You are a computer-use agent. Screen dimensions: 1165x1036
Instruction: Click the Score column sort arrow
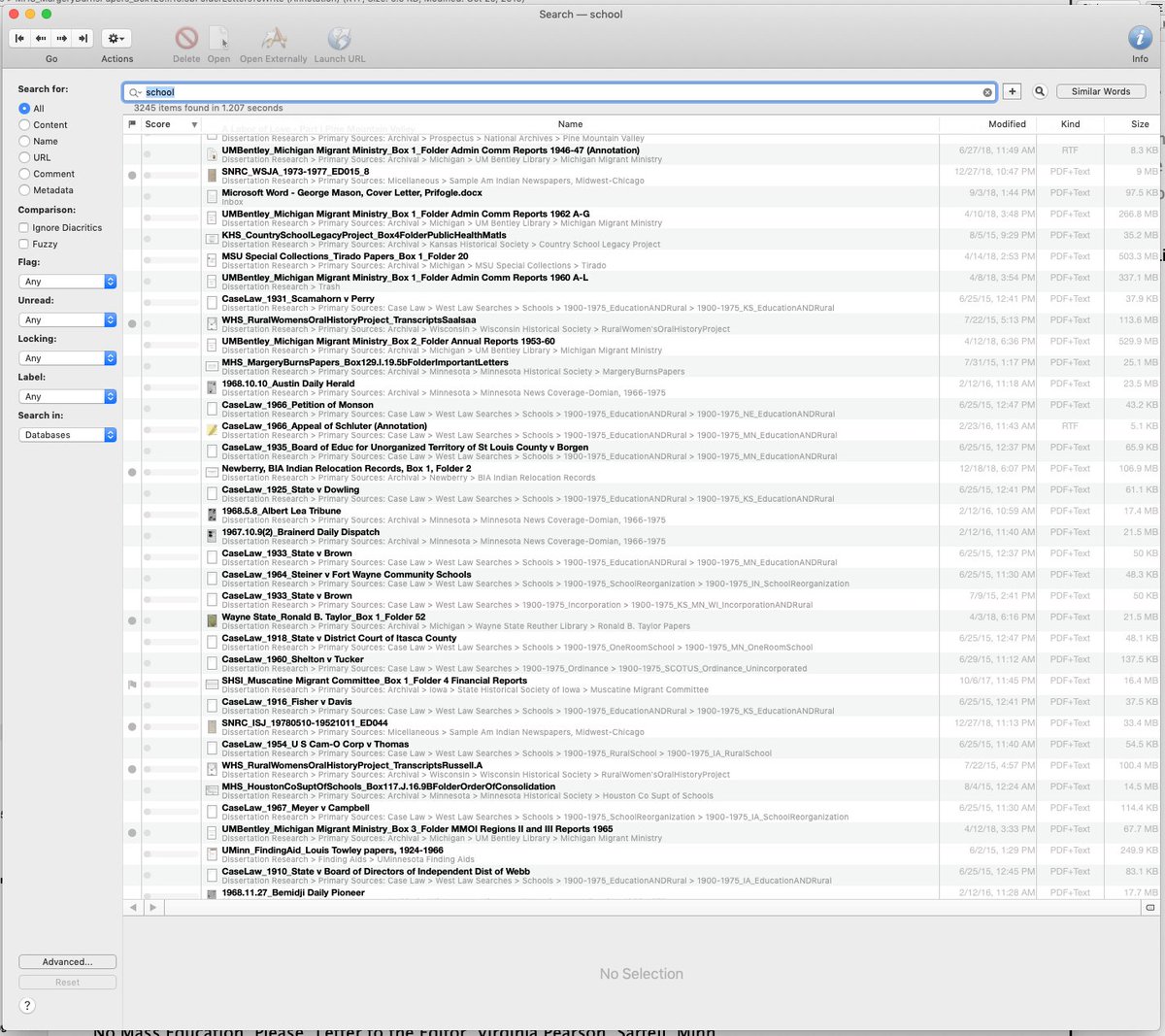(194, 125)
